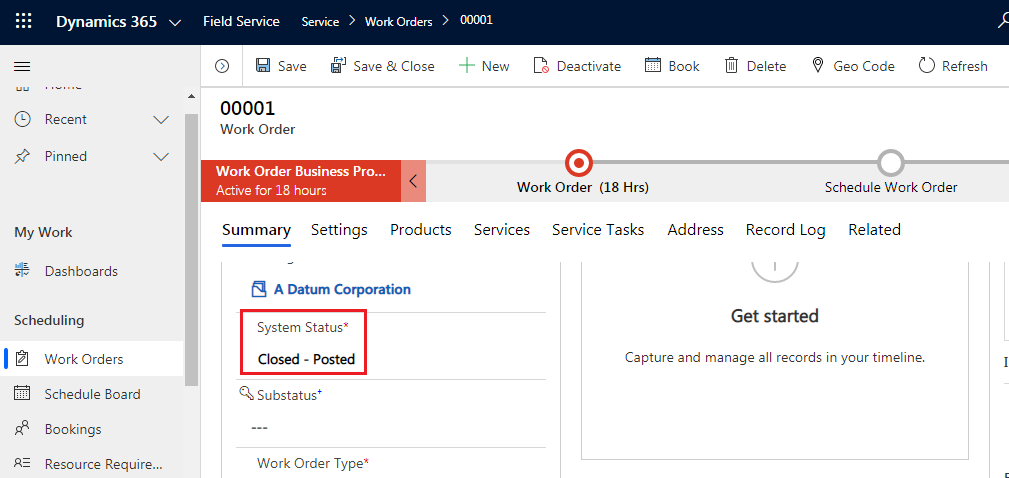This screenshot has height=478, width=1009.
Task: Switch to the Record Log tab
Action: 786,230
